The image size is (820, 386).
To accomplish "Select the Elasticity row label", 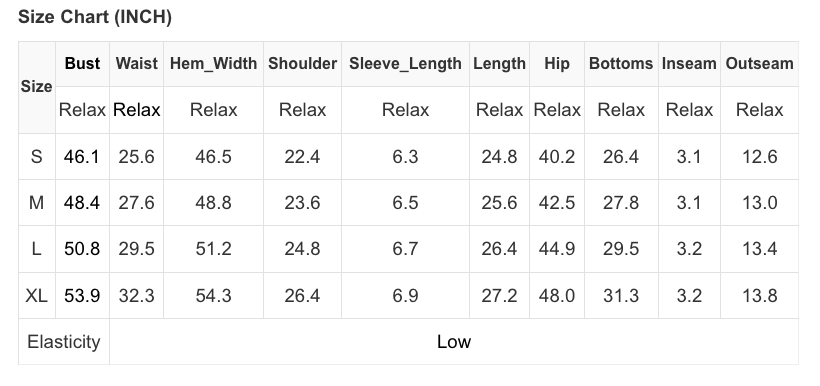I will coord(64,342).
